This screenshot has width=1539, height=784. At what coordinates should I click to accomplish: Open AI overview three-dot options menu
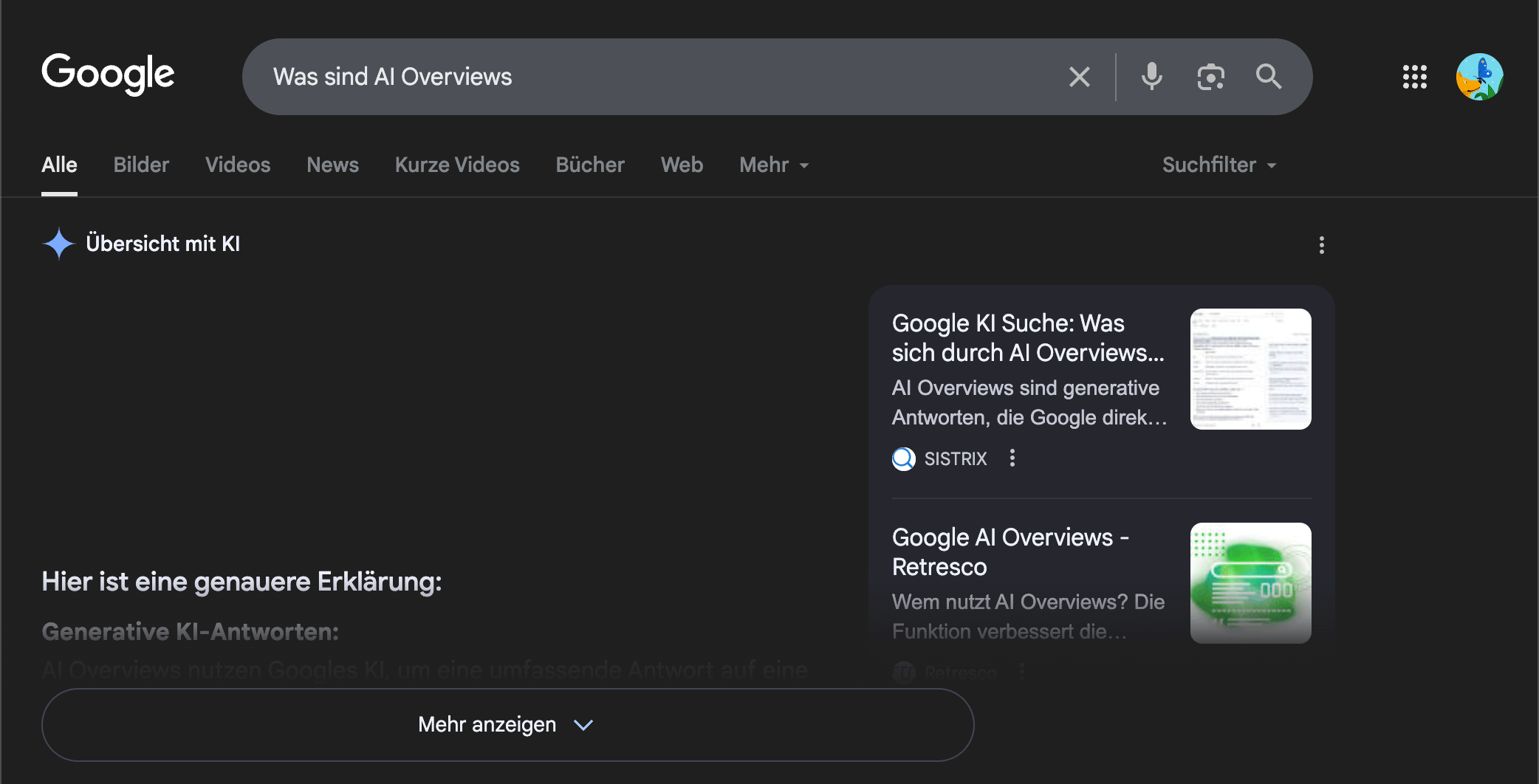pyautogui.click(x=1321, y=245)
